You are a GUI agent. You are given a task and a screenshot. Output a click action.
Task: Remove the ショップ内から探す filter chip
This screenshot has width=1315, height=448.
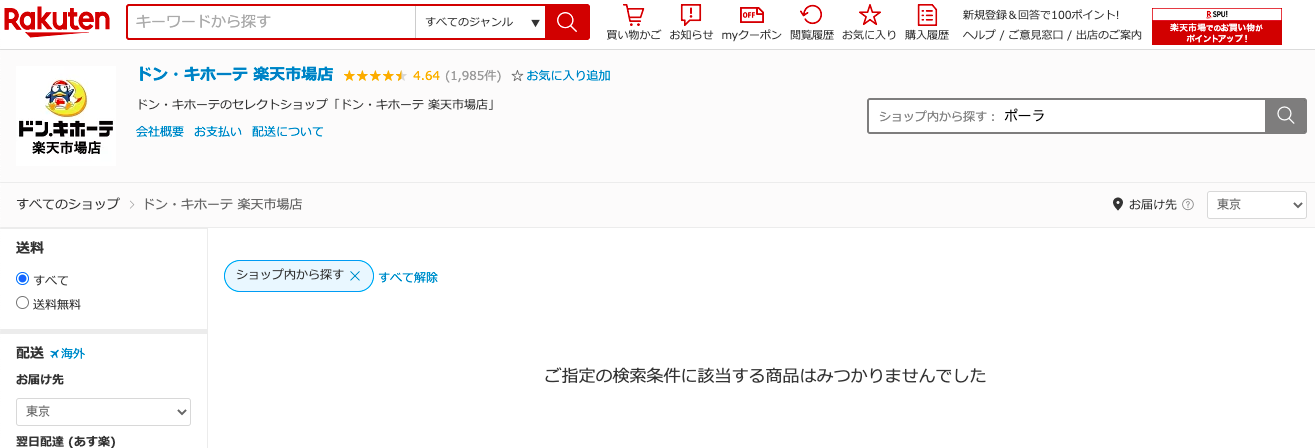(355, 276)
